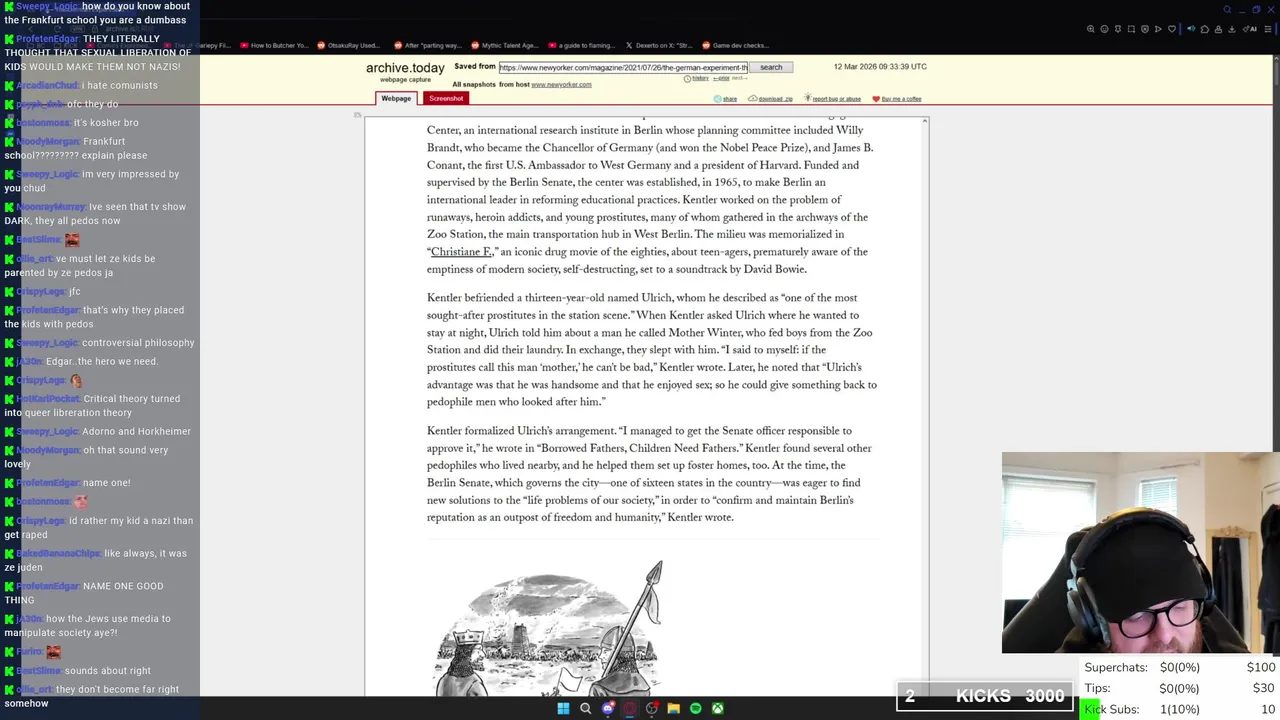Click the Opera browser taskbar icon
This screenshot has height=720, width=1280.
click(x=629, y=709)
